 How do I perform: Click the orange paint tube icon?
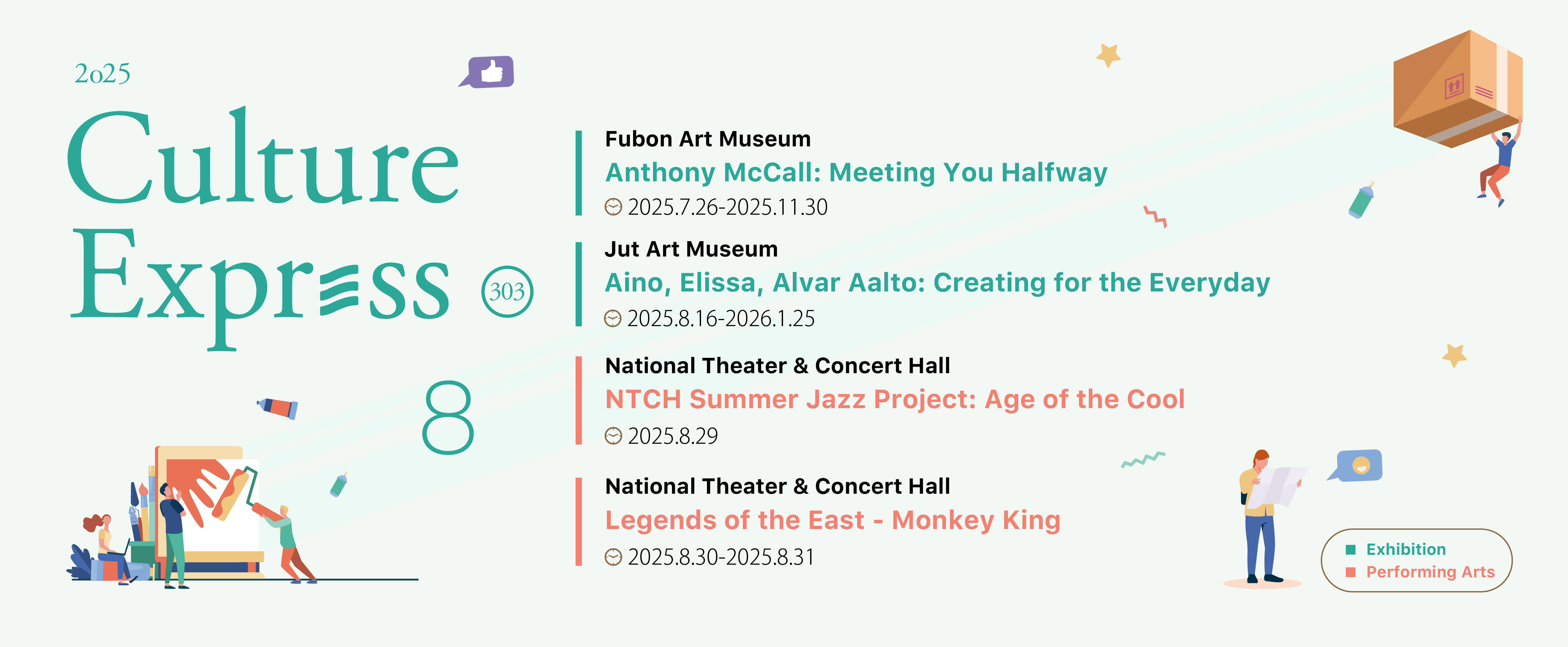pos(278,407)
